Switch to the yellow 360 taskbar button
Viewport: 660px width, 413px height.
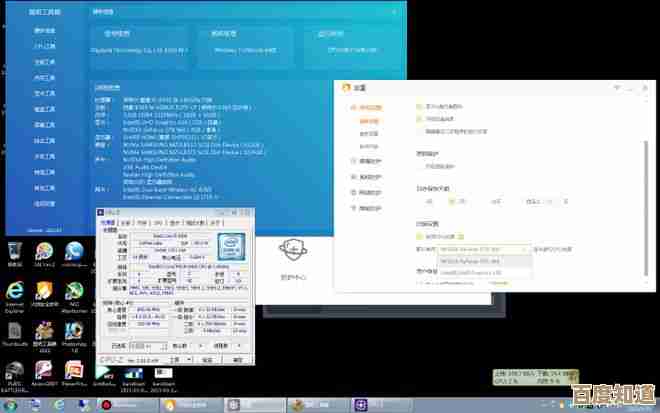[x=191, y=405]
